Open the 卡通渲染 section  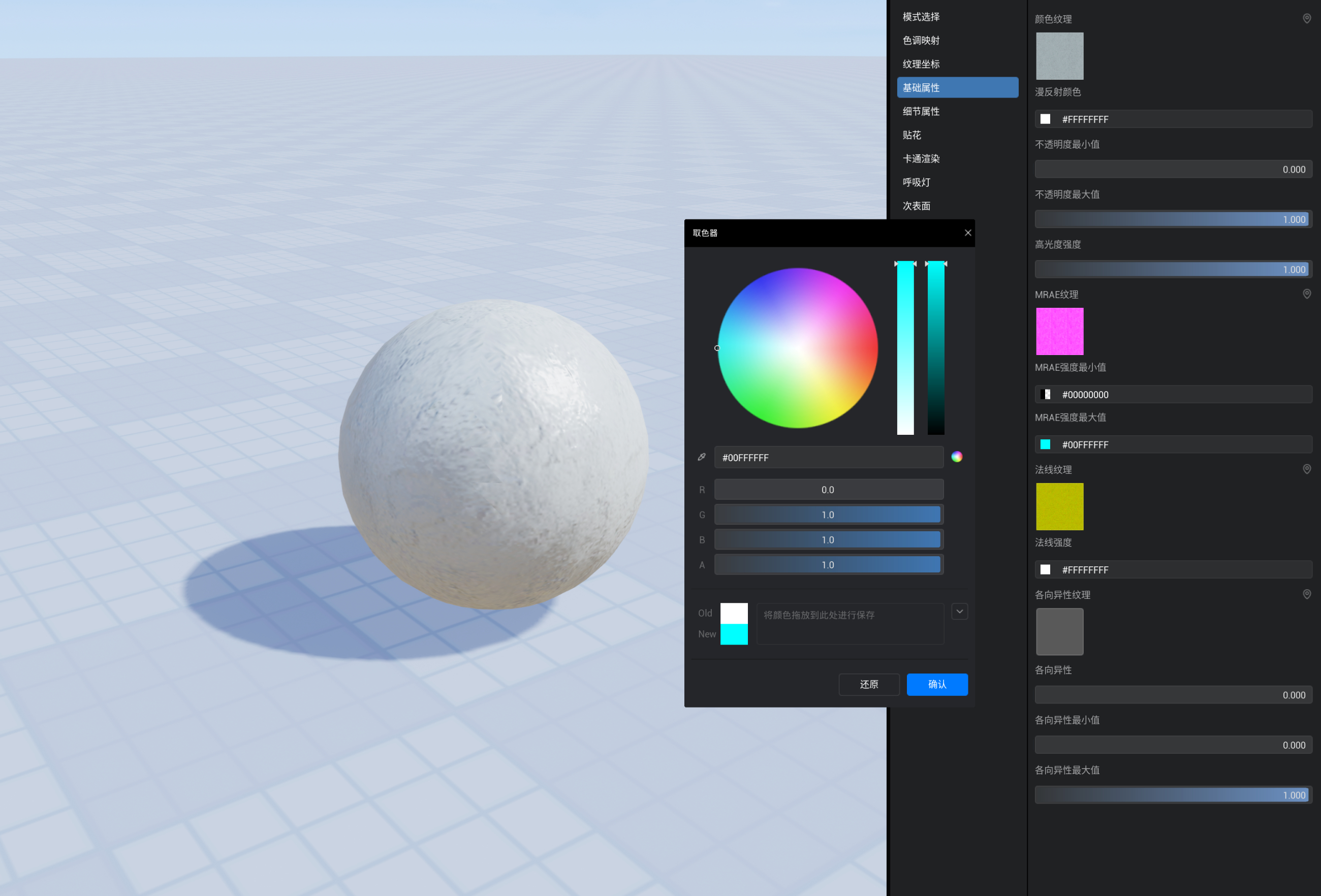(957, 158)
